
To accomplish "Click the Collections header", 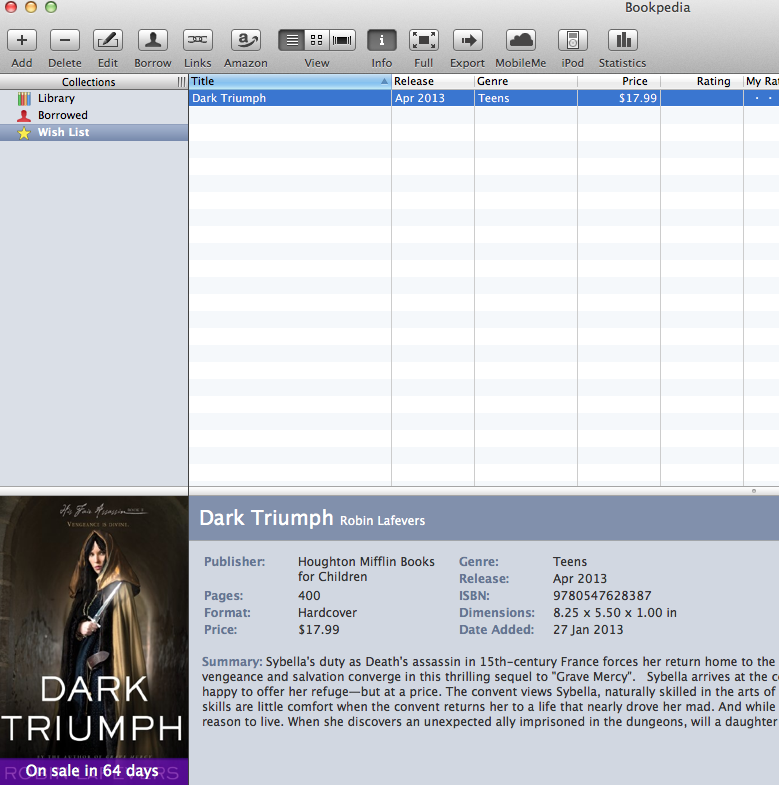I will tap(88, 82).
